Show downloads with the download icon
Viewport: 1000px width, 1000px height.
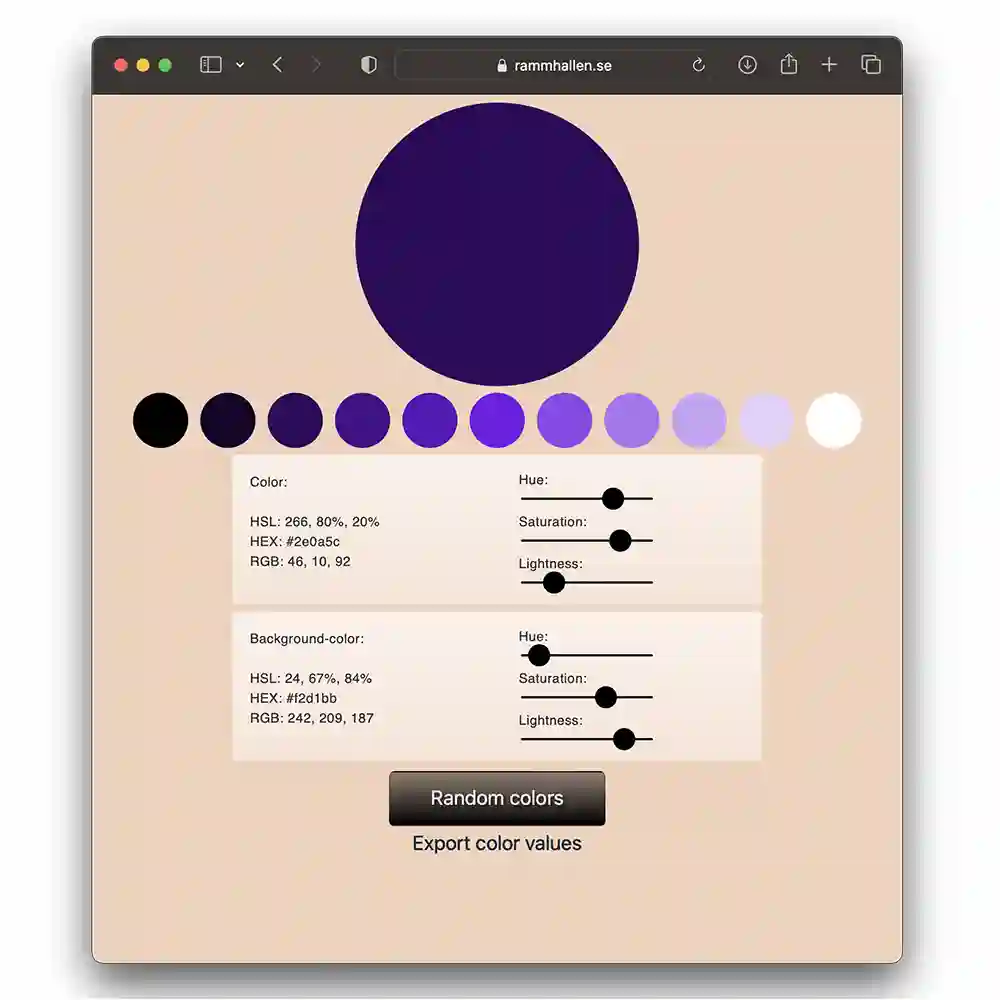747,64
